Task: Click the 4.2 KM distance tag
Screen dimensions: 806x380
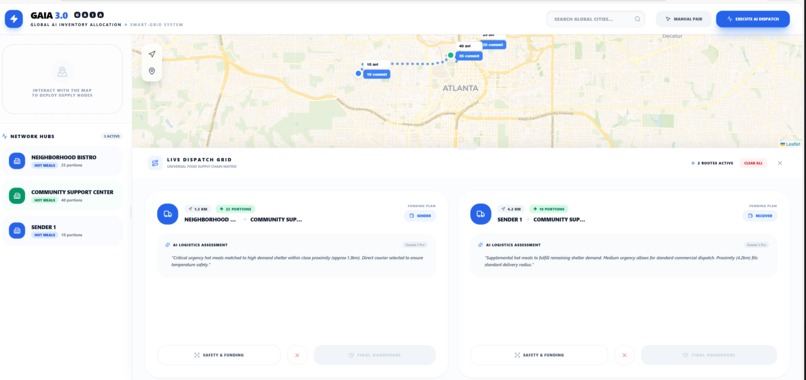Action: click(x=510, y=209)
